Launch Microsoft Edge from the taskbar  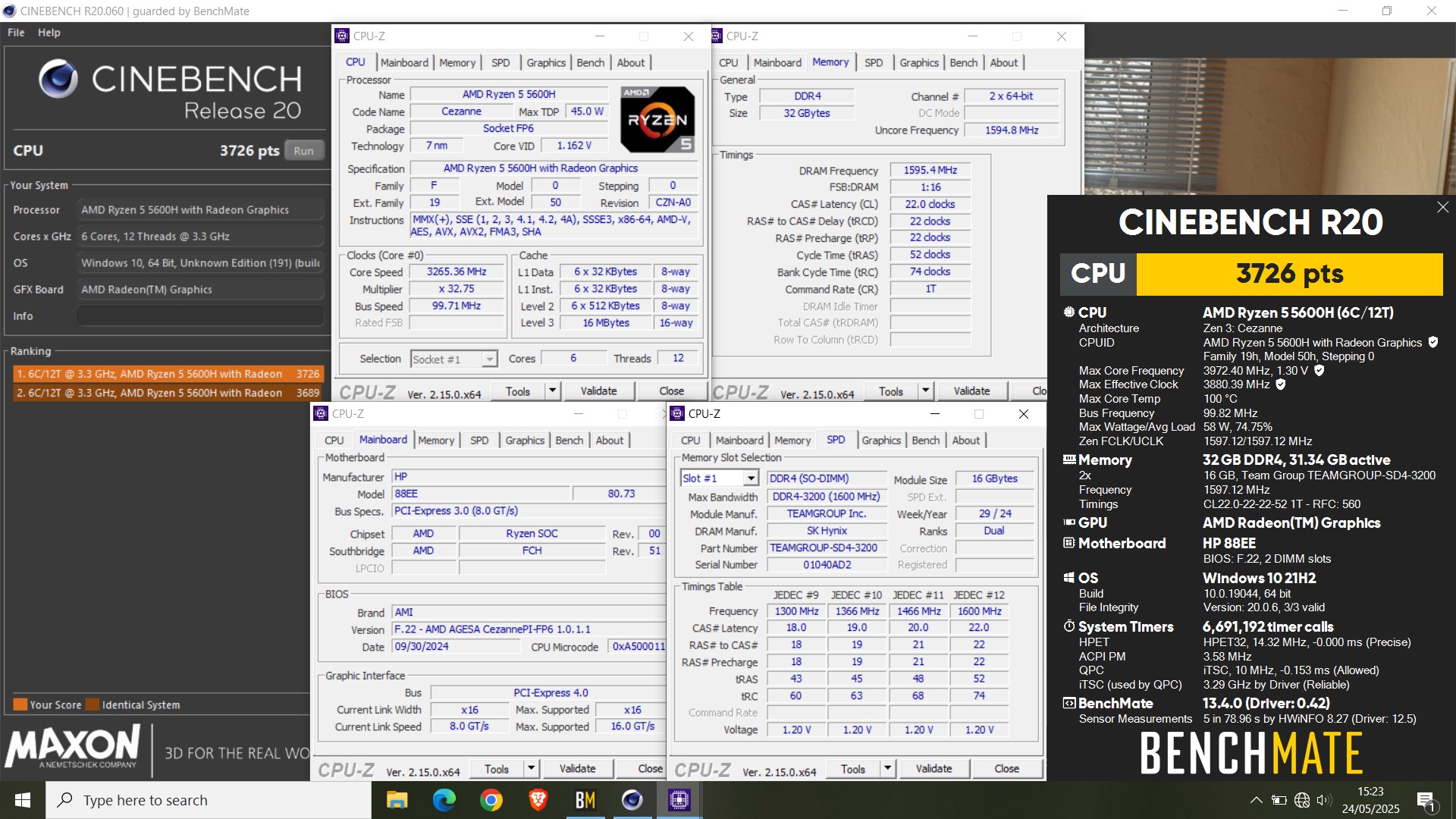tap(444, 800)
